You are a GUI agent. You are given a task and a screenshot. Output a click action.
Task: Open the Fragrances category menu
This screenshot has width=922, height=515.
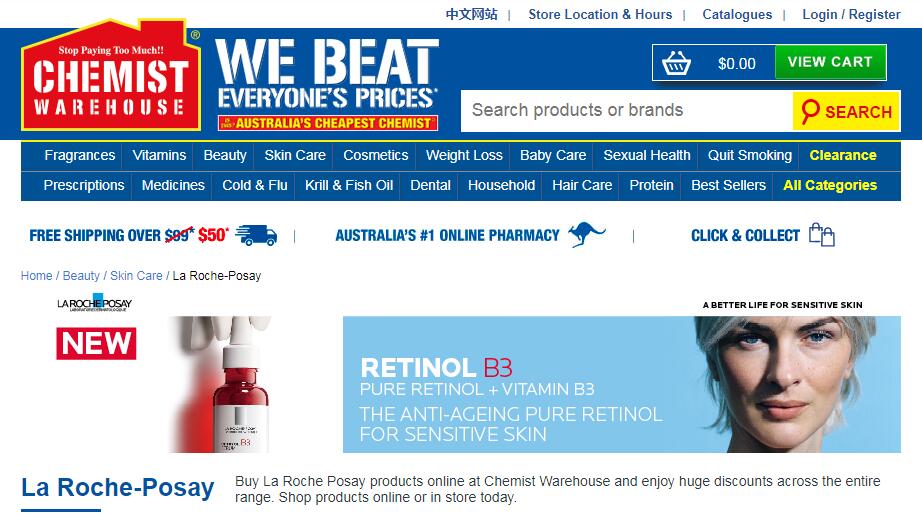pyautogui.click(x=80, y=155)
